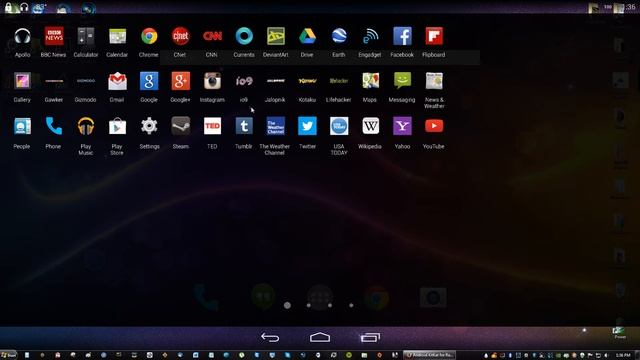Open Gmail

tap(118, 81)
